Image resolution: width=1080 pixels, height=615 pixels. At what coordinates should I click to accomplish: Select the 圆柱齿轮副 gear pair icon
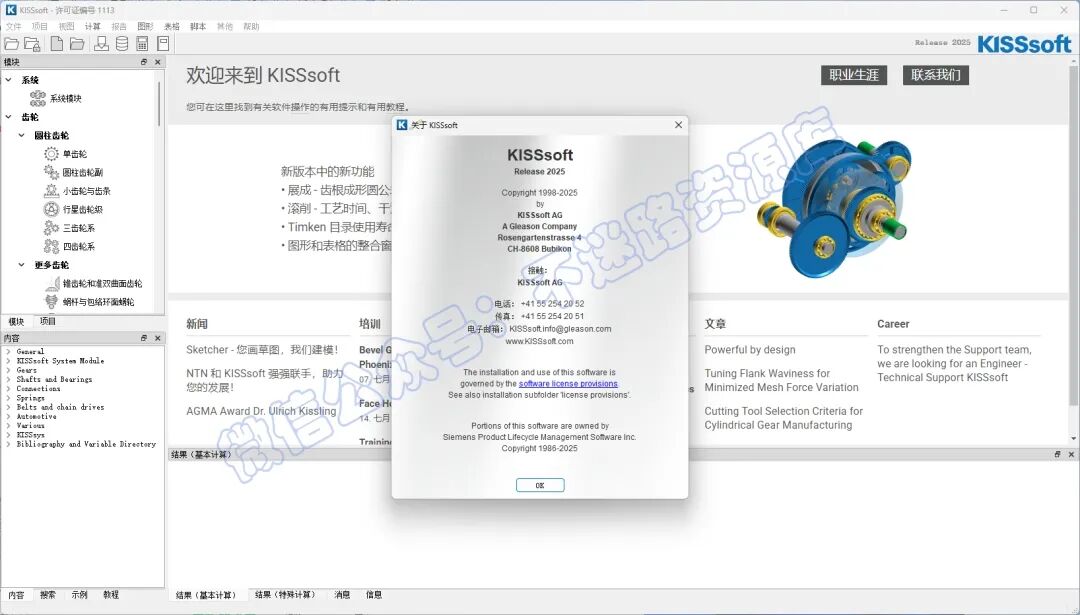tap(52, 172)
